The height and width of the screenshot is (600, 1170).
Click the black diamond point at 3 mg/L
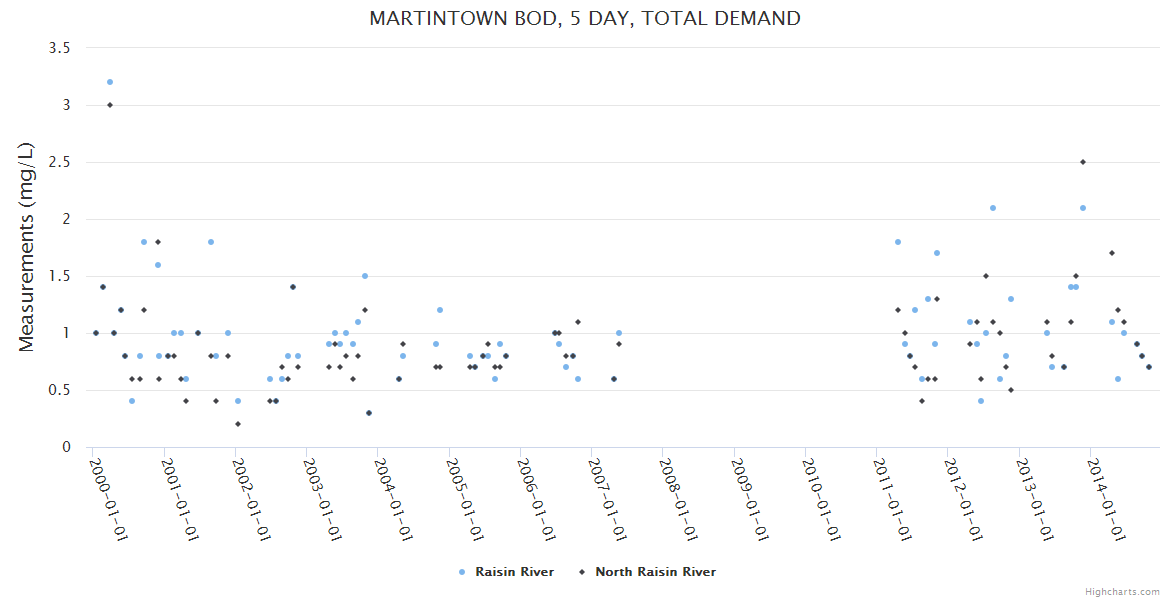pyautogui.click(x=110, y=105)
